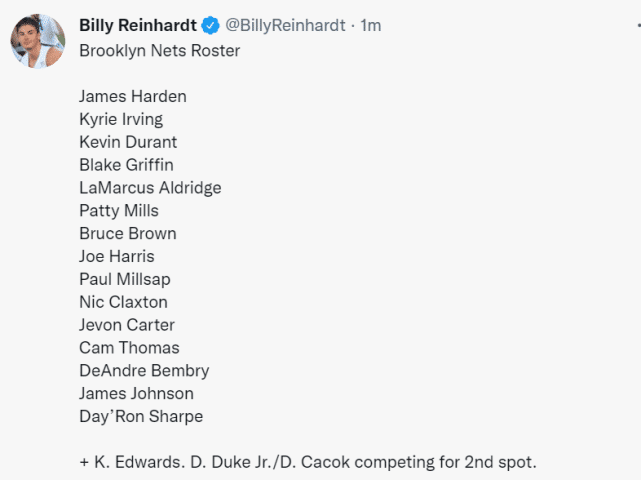Click the 'Kevin Durant' line
The height and width of the screenshot is (480, 641).
[127, 142]
